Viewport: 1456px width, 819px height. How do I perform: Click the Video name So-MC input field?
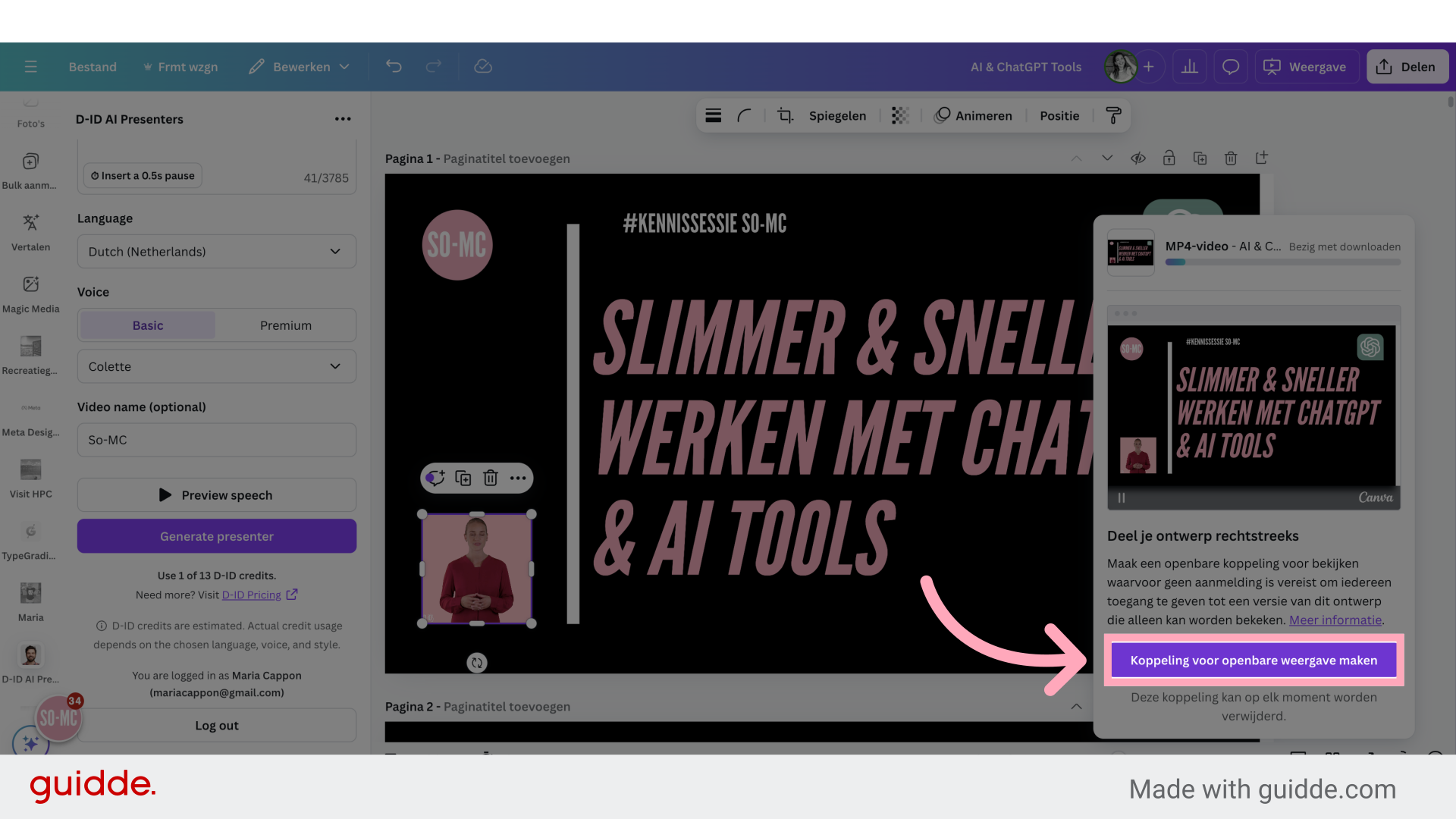[216, 439]
